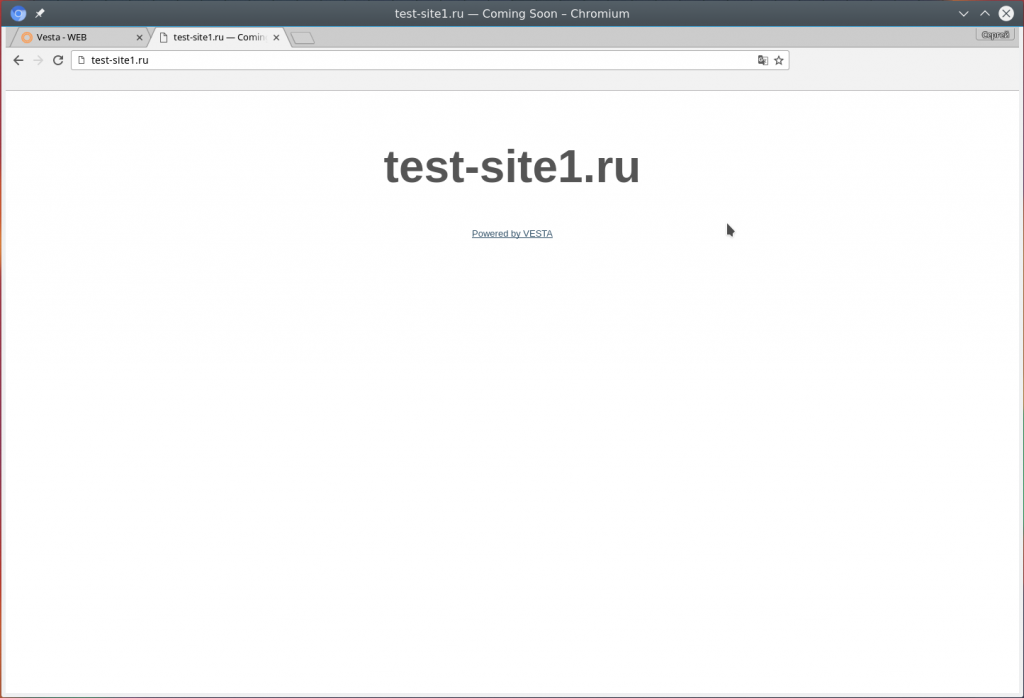Screen dimensions: 1024x698
Task: Open the translate page icon
Action: 762,60
